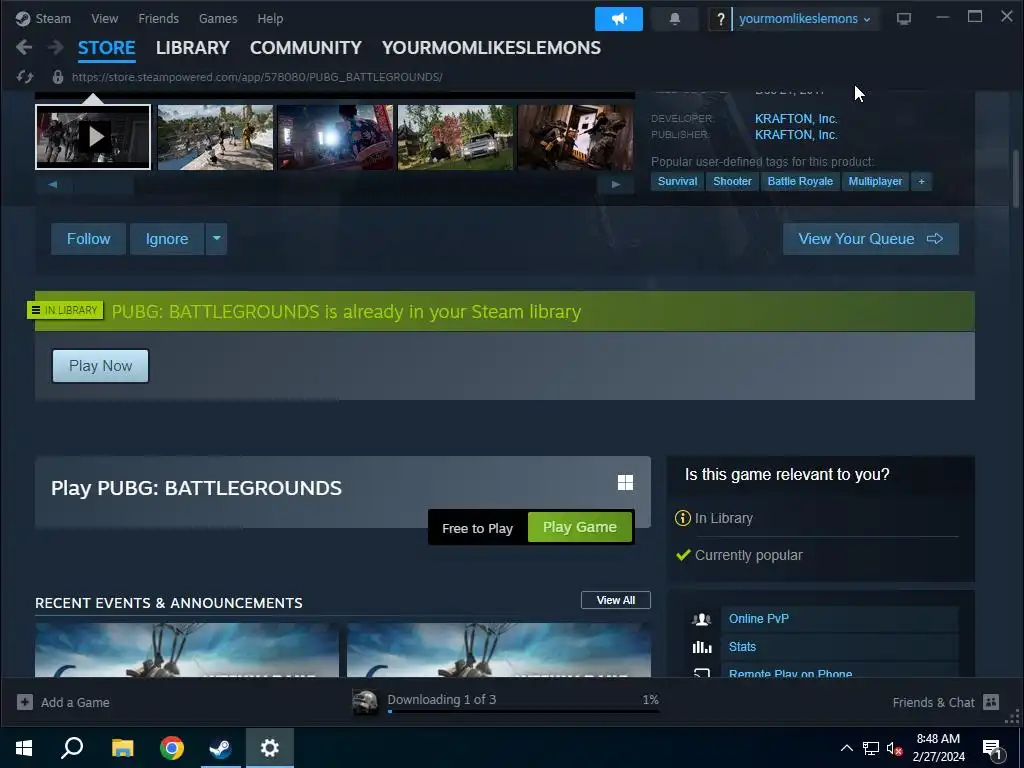Open the Games menu
The image size is (1024, 768).
point(218,19)
